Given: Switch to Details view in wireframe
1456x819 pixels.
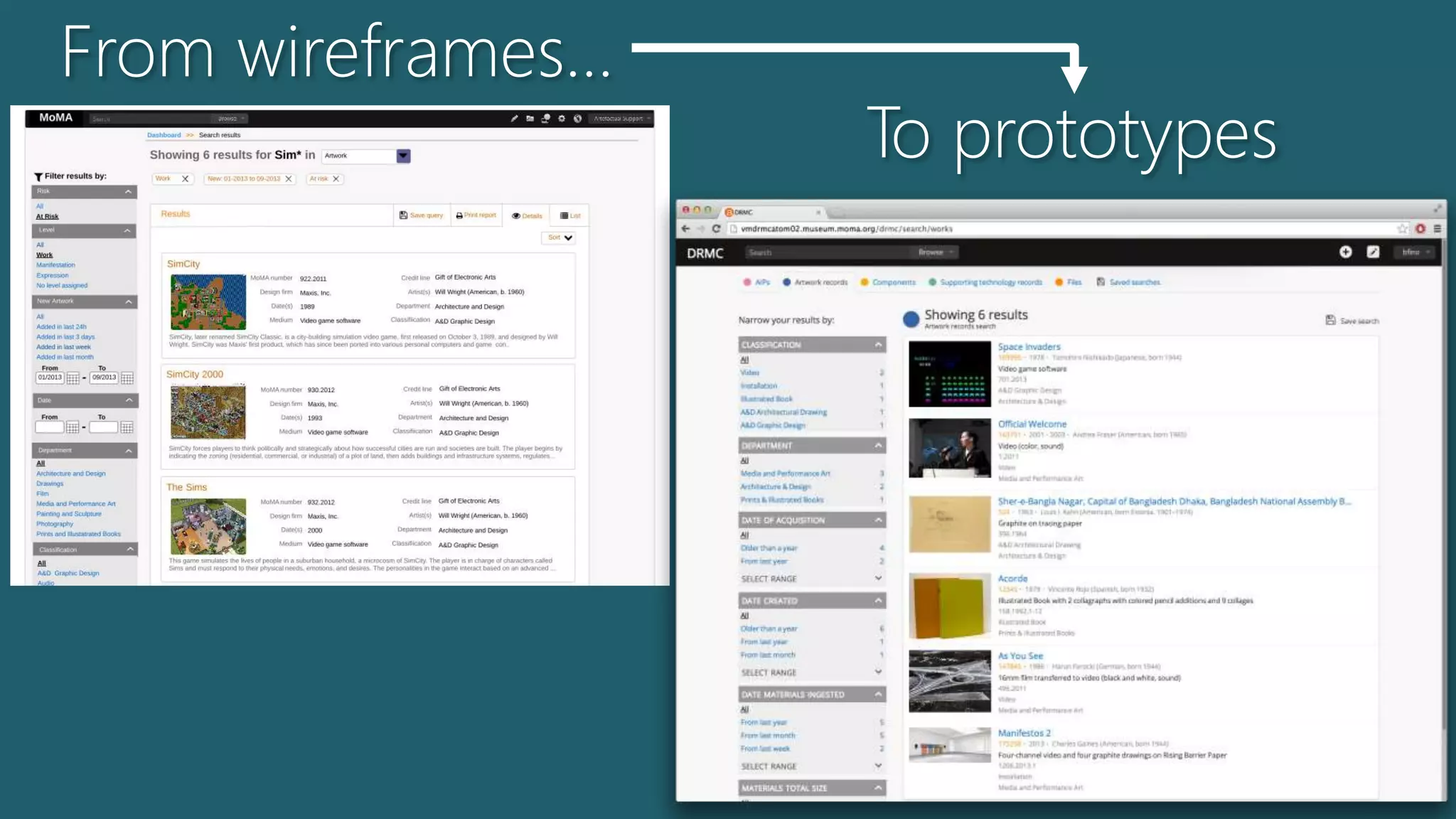Looking at the screenshot, I should point(527,215).
